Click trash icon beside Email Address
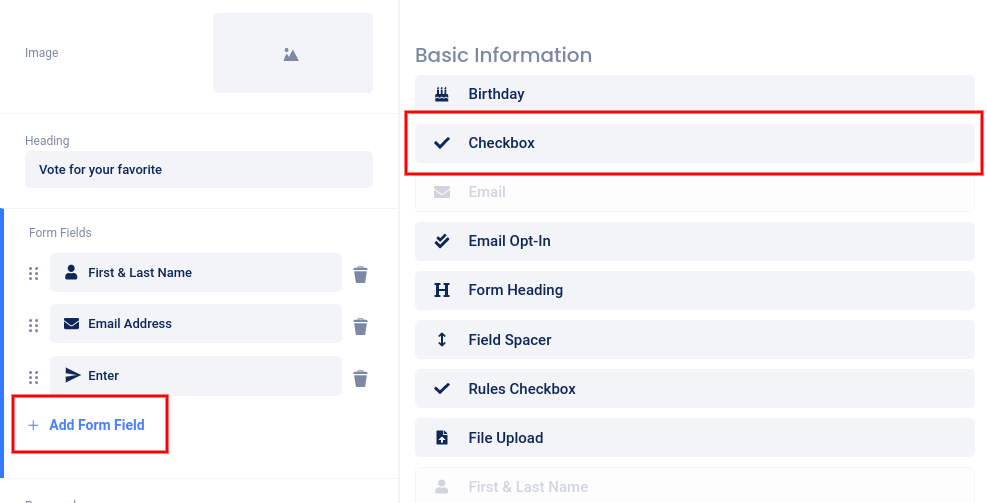987x503 pixels. pos(361,326)
